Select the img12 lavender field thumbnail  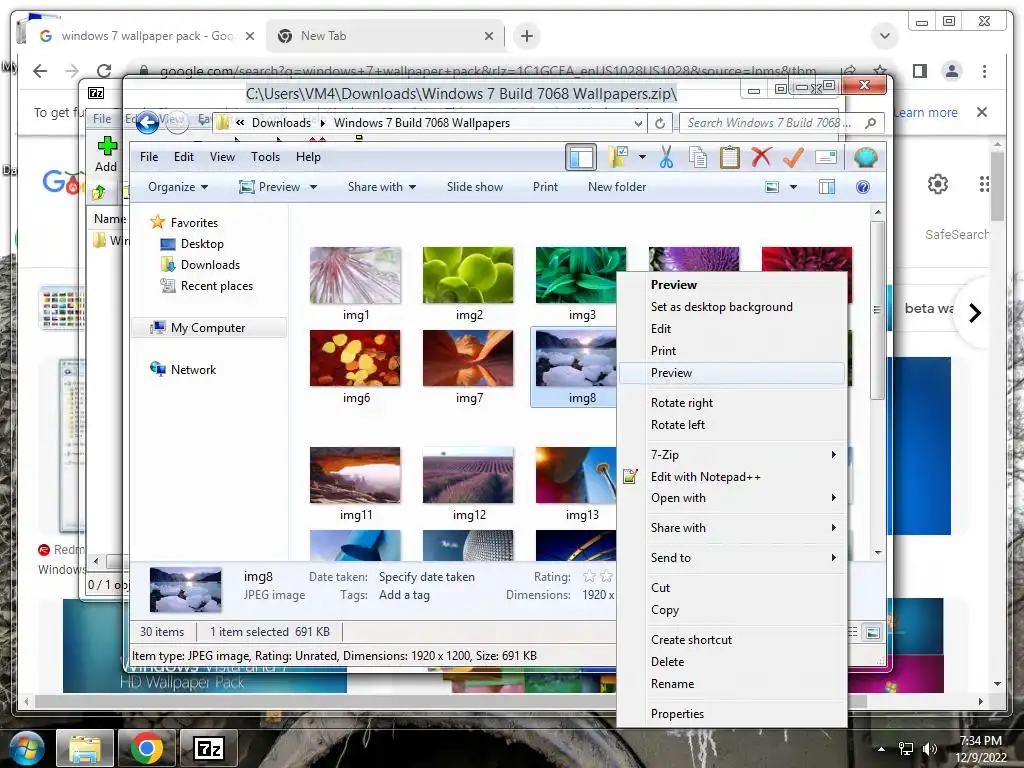click(468, 475)
